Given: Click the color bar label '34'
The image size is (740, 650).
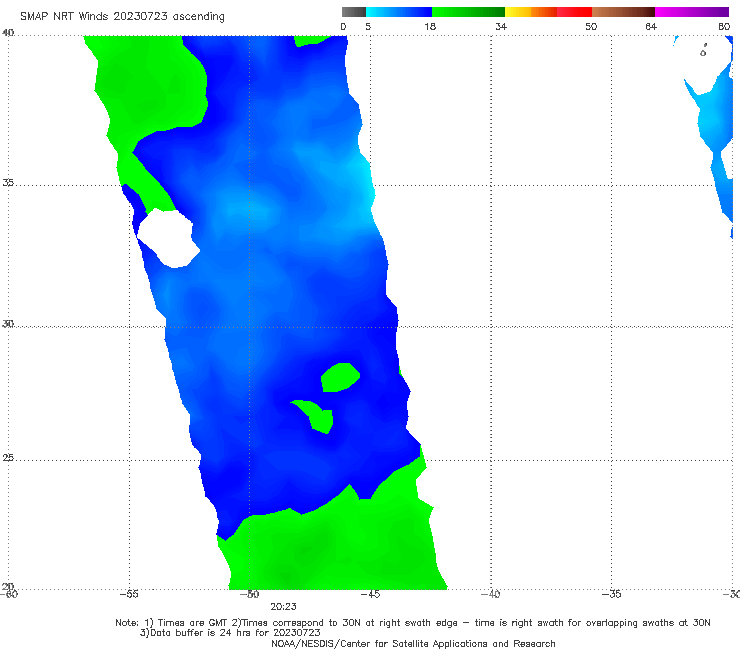Looking at the screenshot, I should coord(501,26).
